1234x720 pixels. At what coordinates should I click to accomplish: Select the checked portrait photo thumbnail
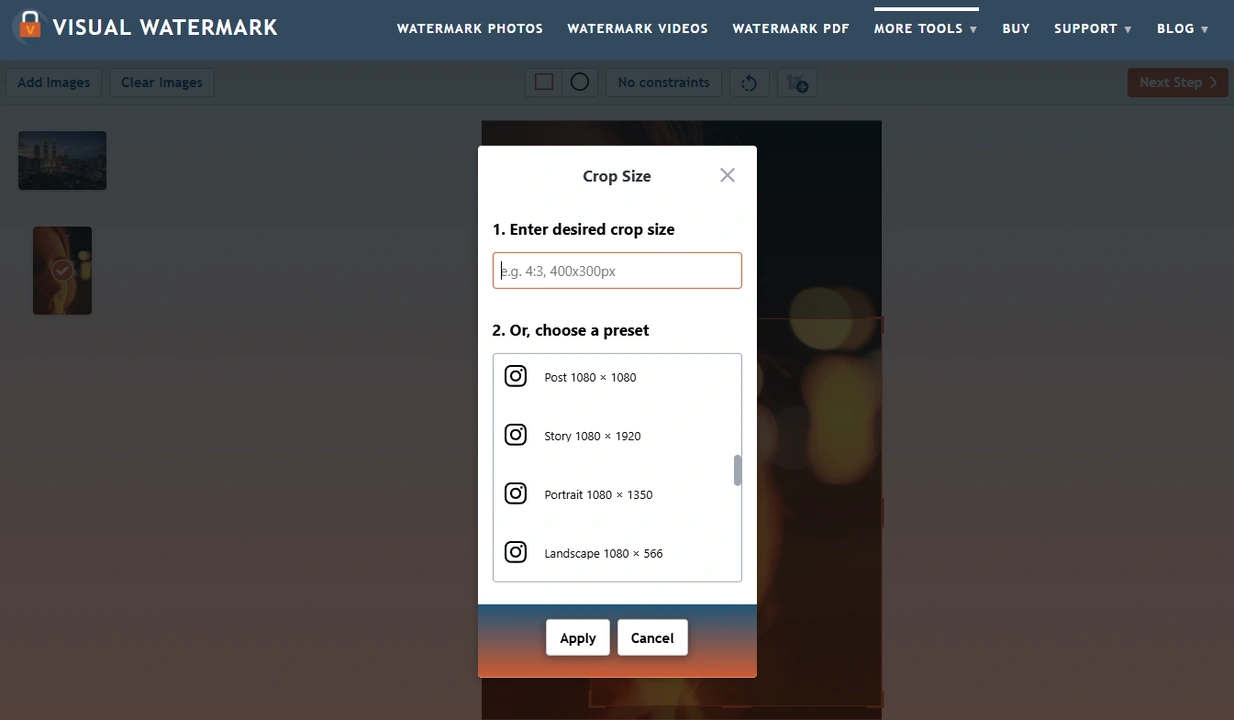(x=62, y=270)
